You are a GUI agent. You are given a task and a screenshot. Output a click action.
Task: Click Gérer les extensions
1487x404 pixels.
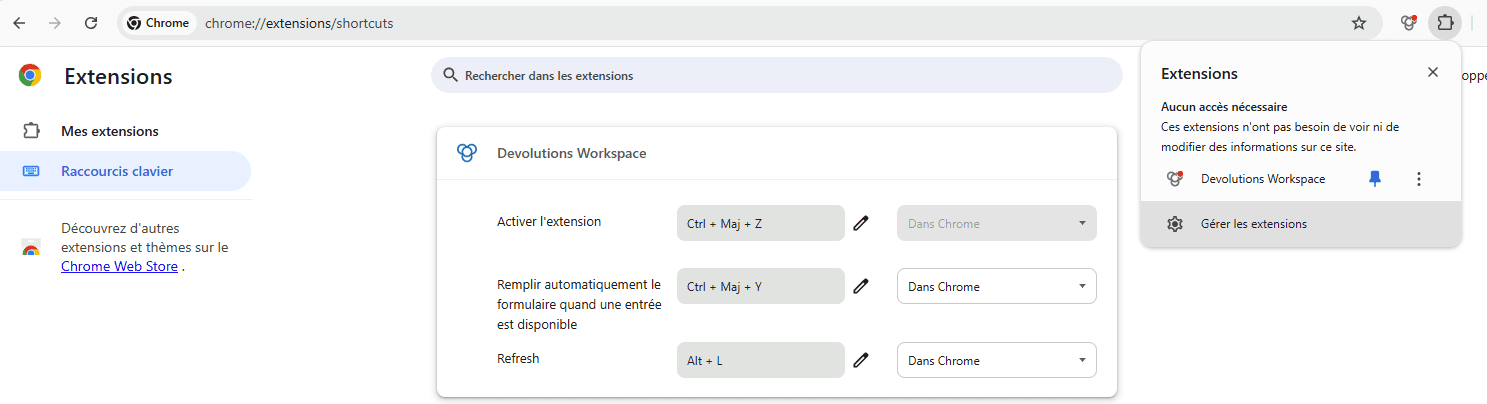pos(1254,224)
